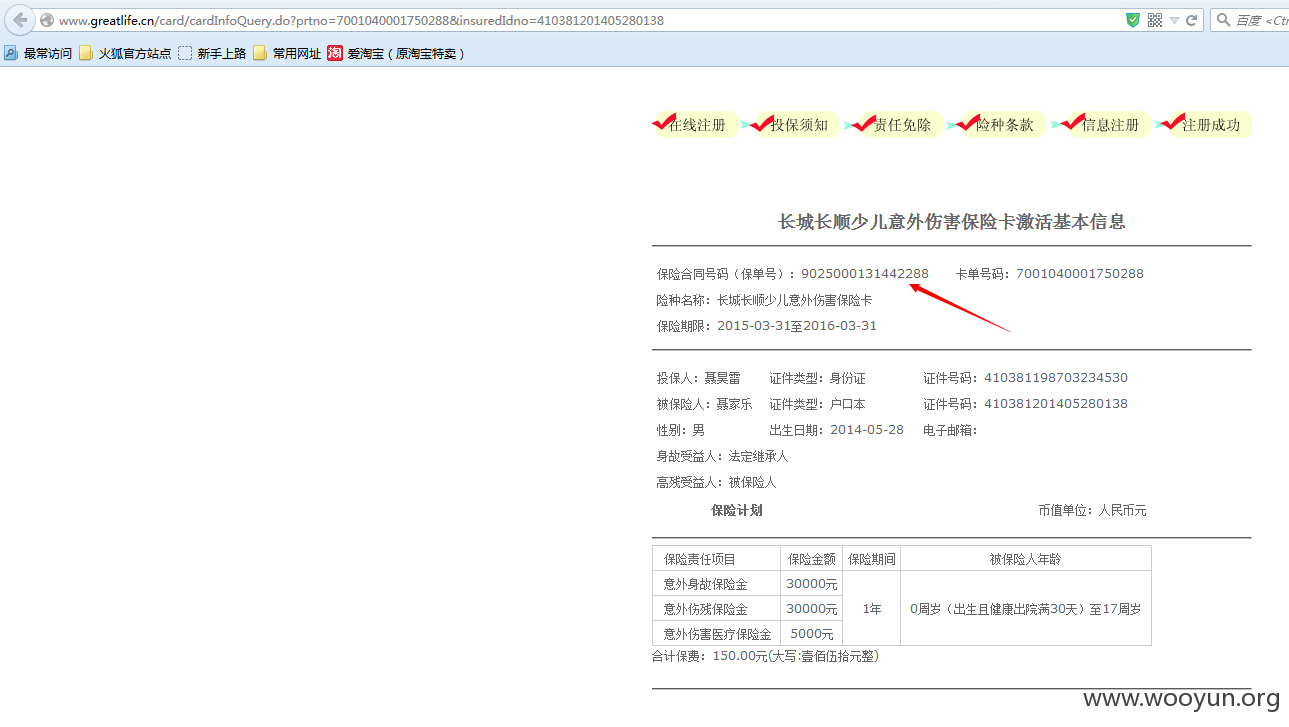Click the 被保险人年龄 column header
Viewport: 1289px width, 727px height.
click(x=1026, y=559)
